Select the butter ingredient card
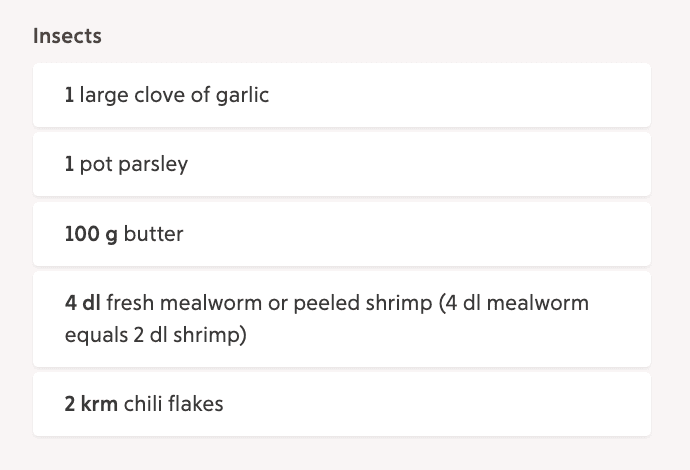 (x=342, y=234)
